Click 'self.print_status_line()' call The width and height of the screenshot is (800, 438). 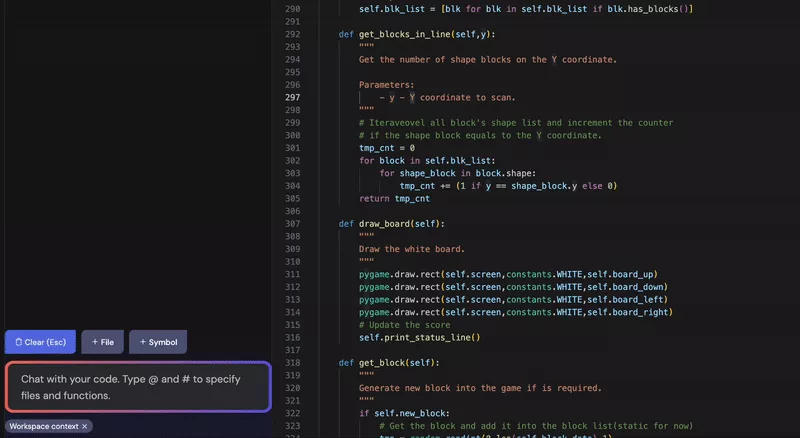click(419, 337)
